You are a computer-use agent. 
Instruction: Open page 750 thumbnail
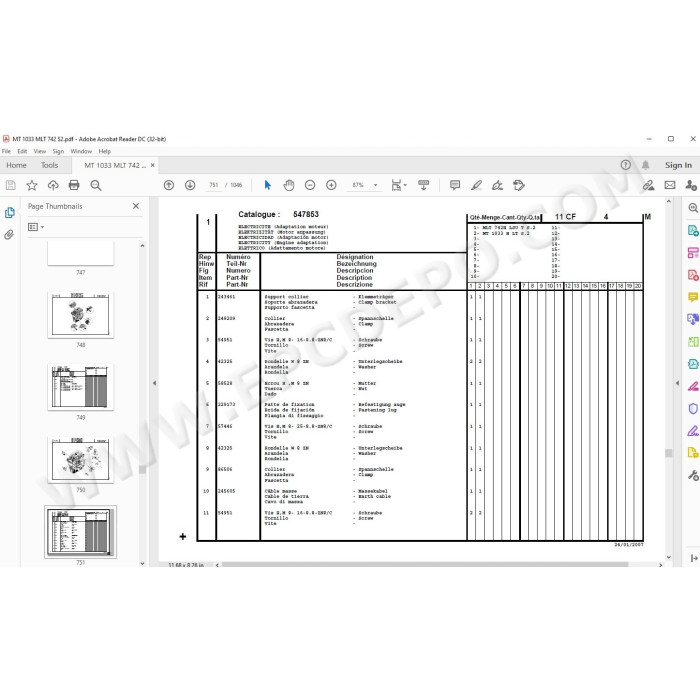pyautogui.click(x=81, y=459)
